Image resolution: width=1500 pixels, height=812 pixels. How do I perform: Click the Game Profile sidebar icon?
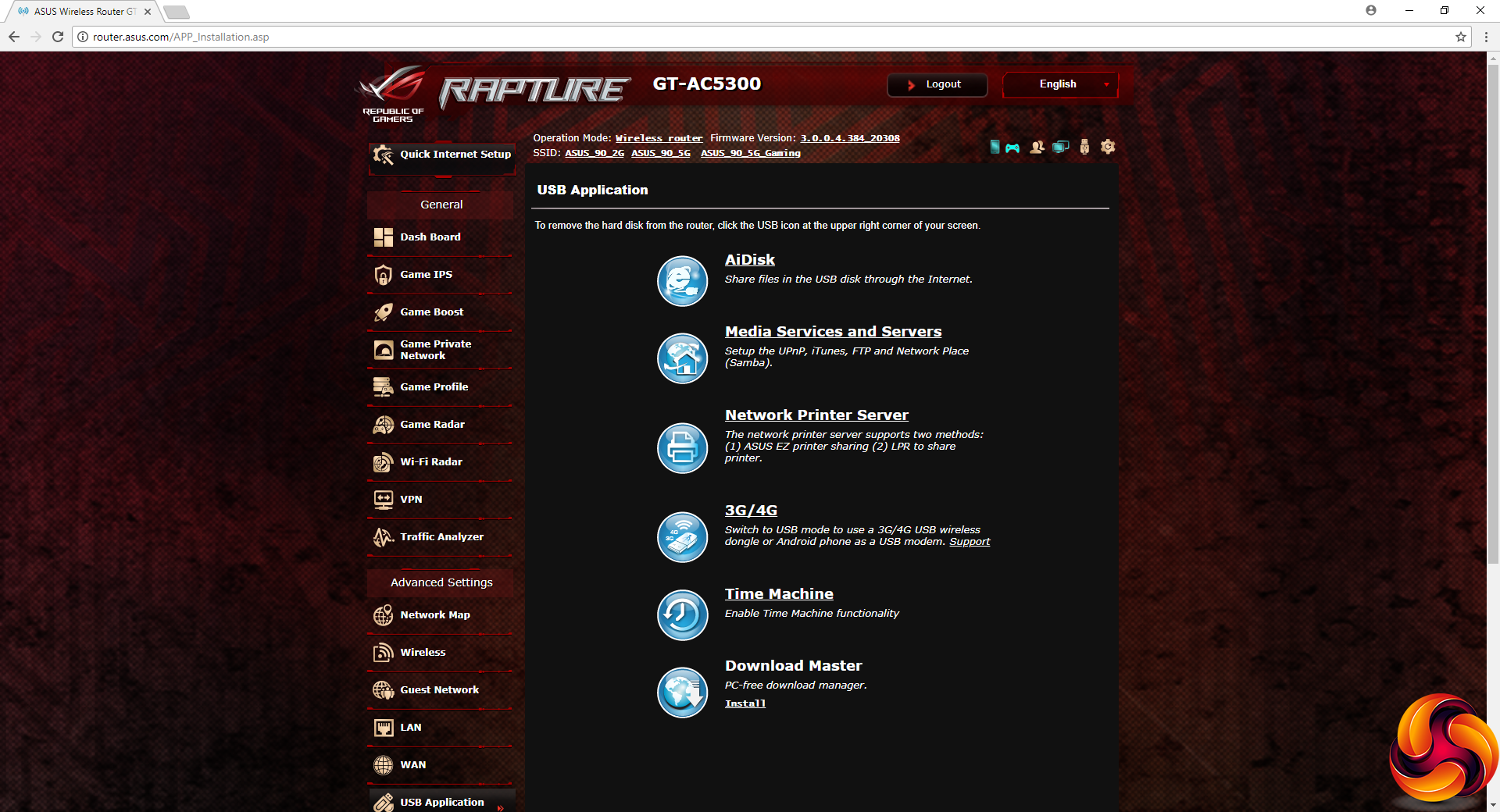[383, 387]
